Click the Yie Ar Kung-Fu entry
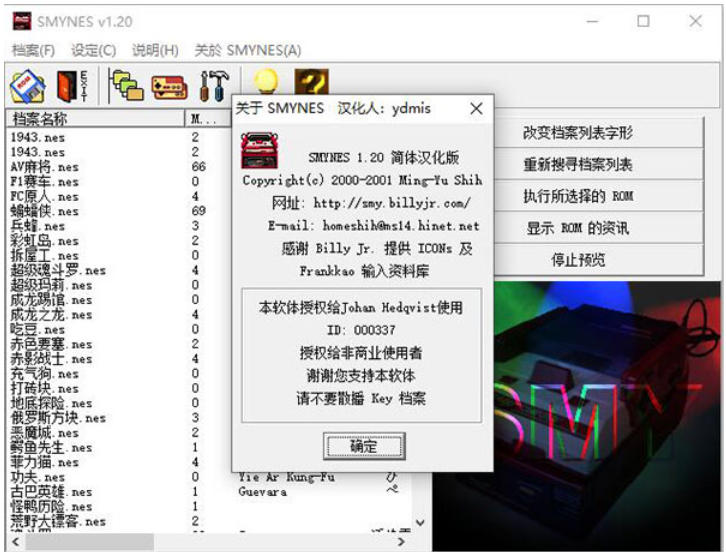Viewport: 726px width, 552px height. 286,477
